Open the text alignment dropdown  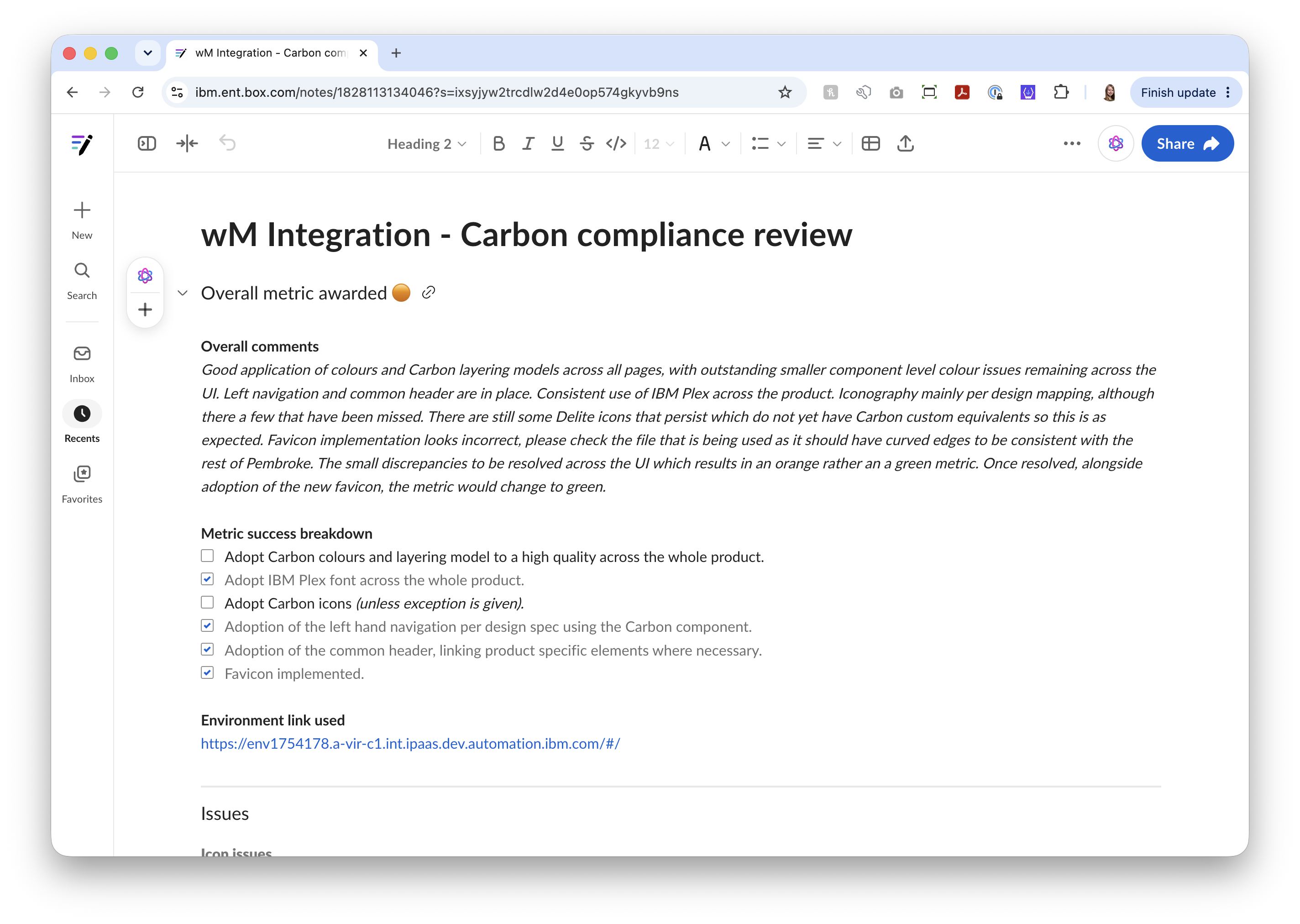(824, 143)
